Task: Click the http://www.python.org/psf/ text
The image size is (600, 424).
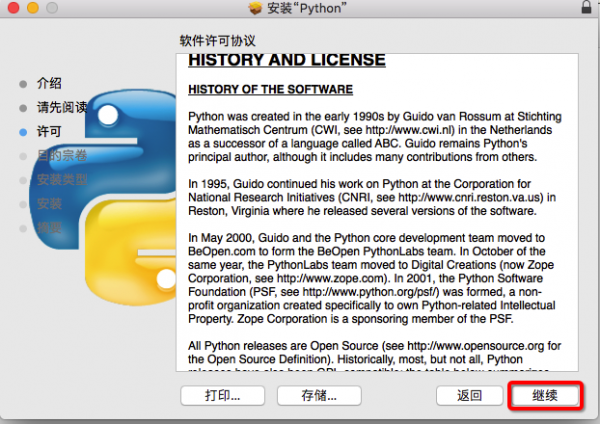Action: (370, 292)
